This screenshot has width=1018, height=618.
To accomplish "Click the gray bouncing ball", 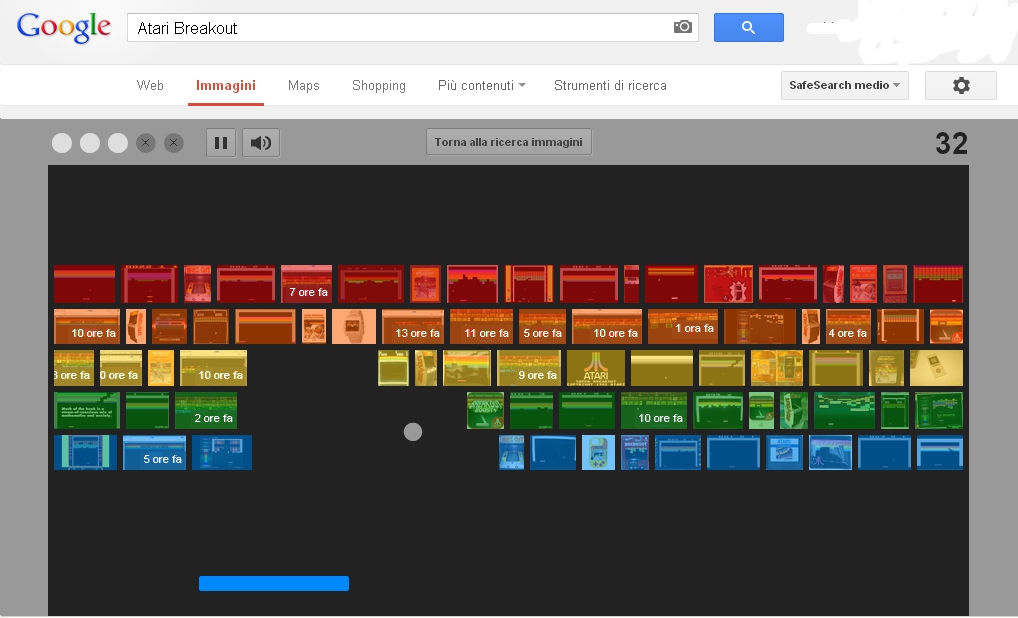I will point(413,432).
